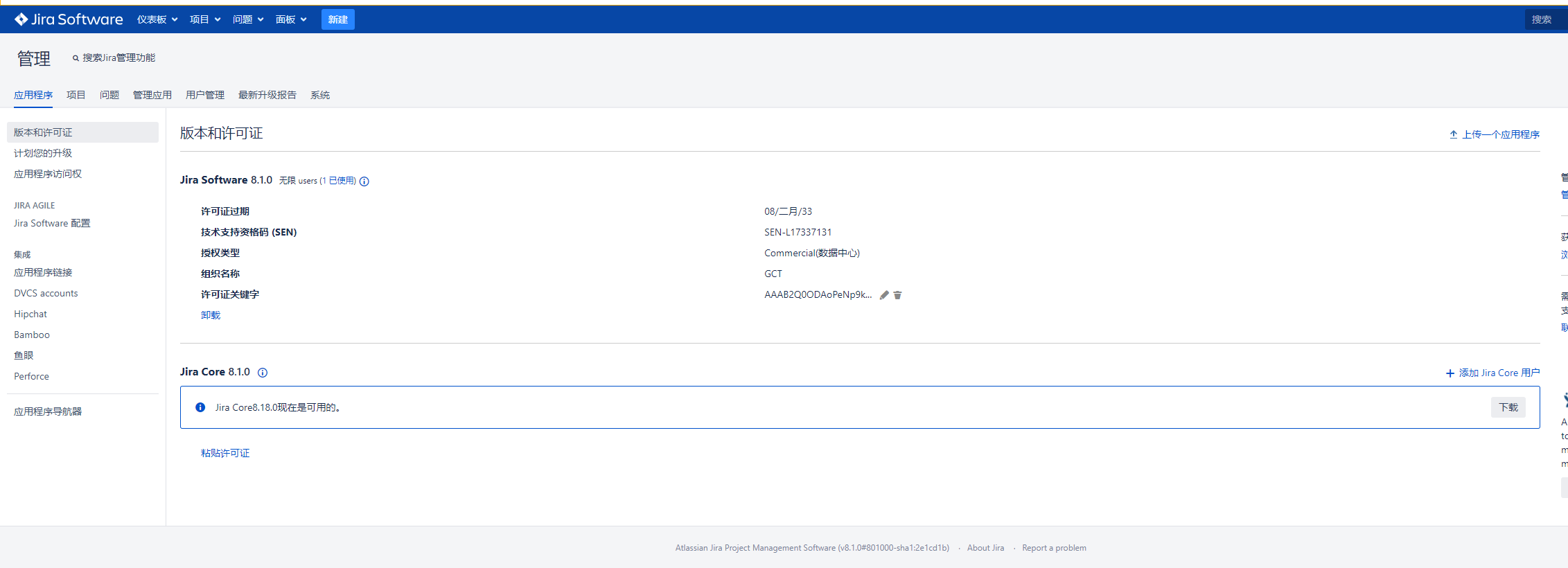Open the 粘贴许可证 link
The height and width of the screenshot is (568, 1568).
pos(225,453)
